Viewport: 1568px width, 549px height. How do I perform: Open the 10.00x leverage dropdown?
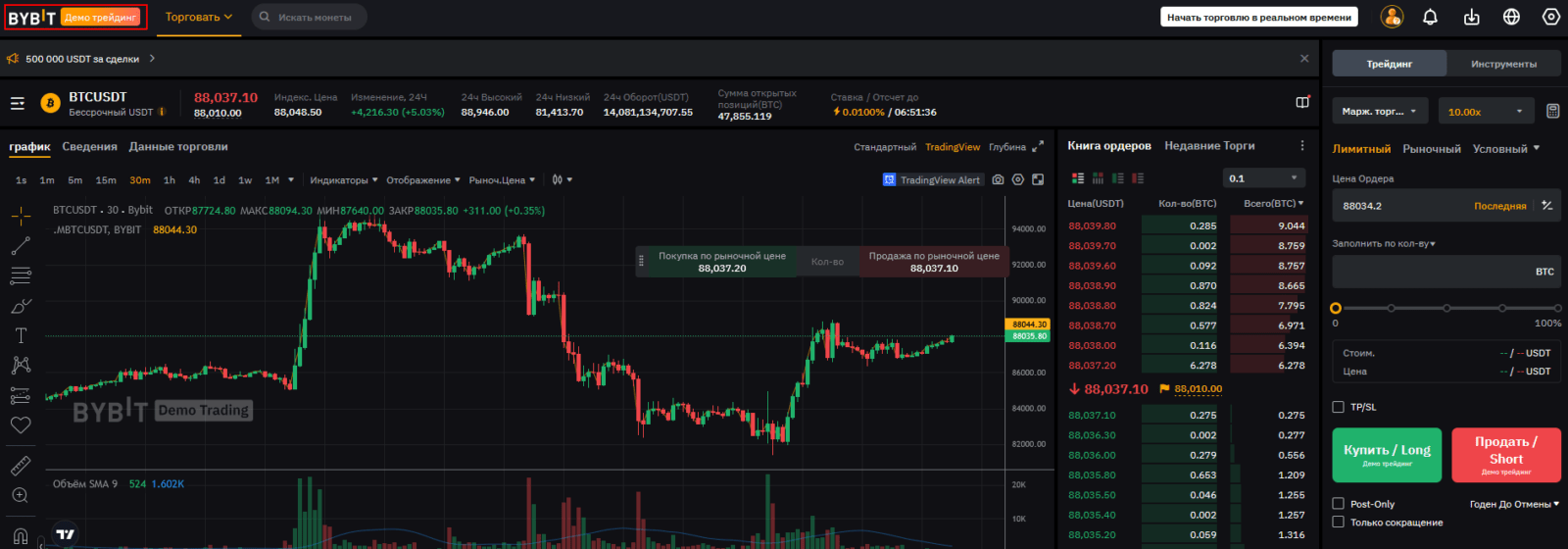[1486, 112]
